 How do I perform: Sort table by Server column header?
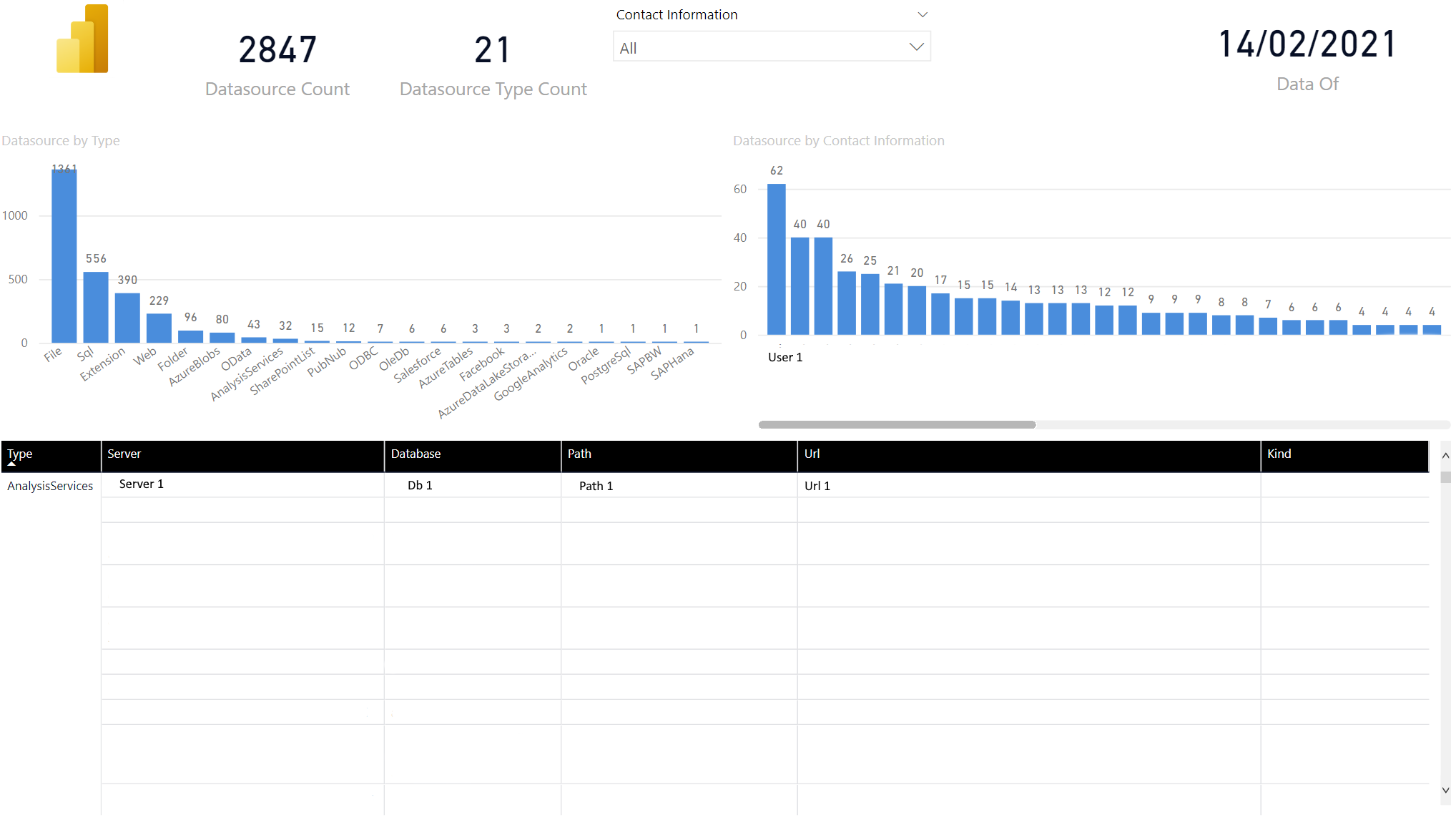242,456
